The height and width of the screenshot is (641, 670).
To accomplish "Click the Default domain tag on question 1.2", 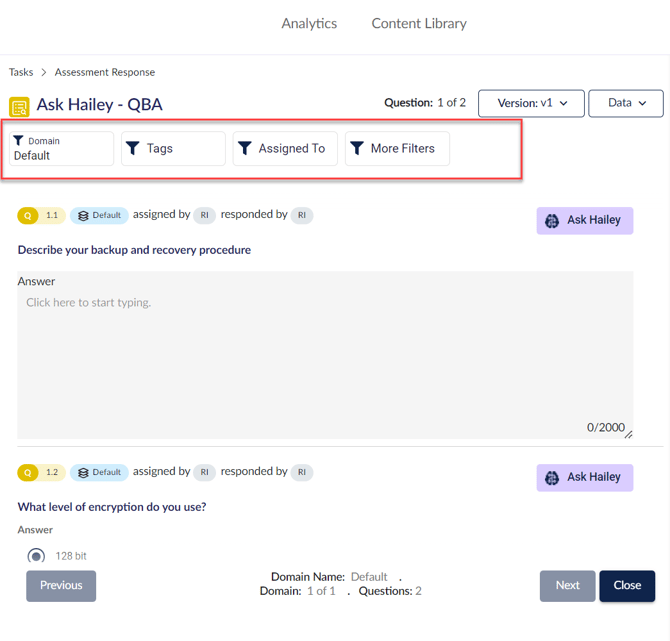I will click(x=99, y=472).
